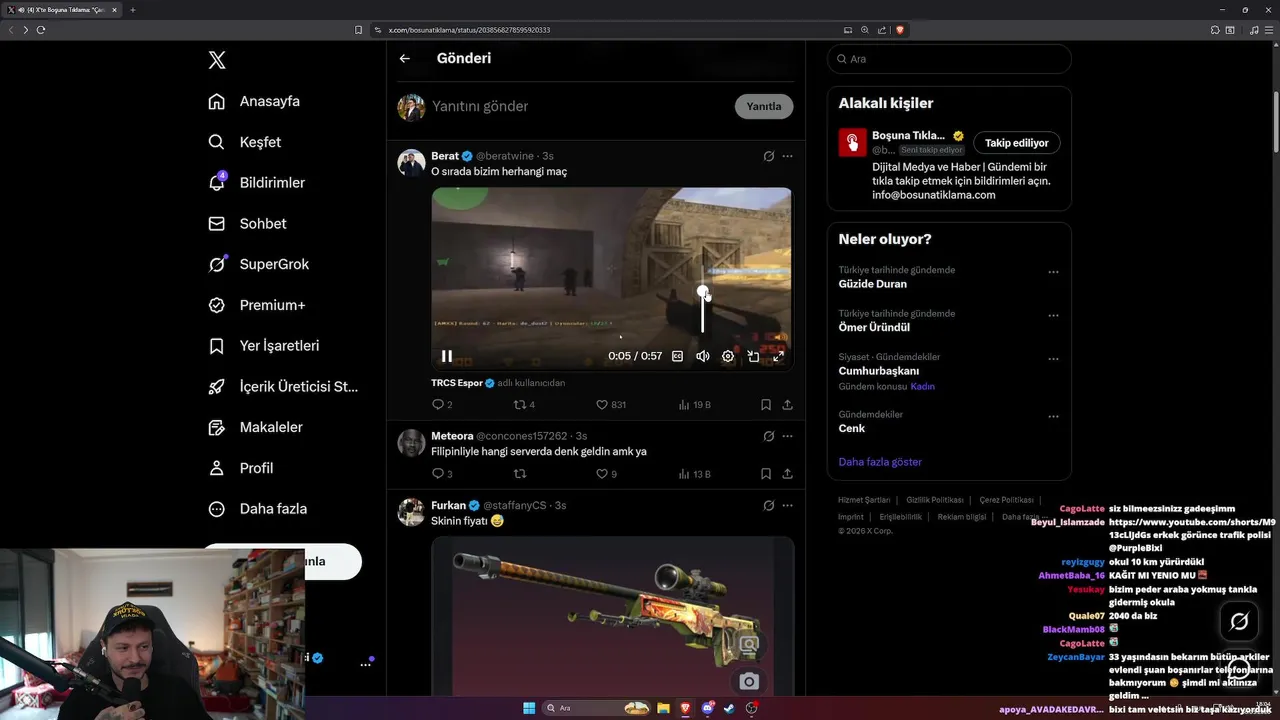Mute the video sound
The image size is (1280, 720).
tap(703, 356)
